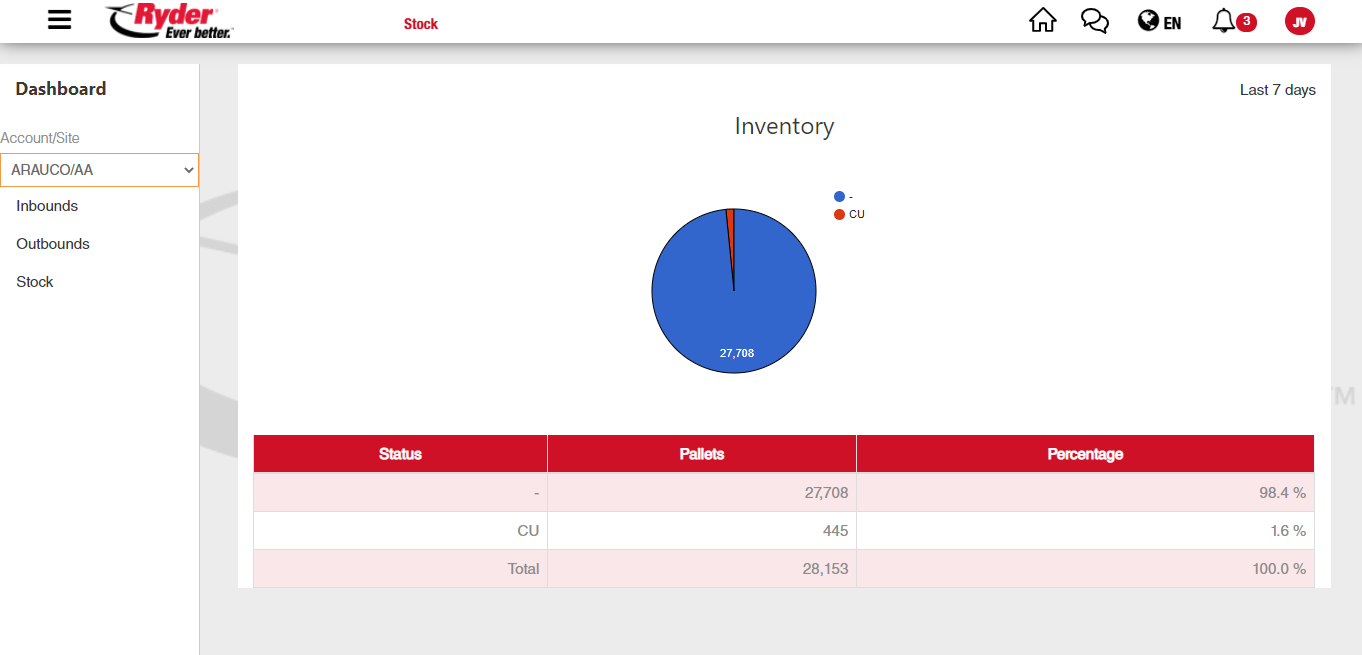Click the Ryder logo
The width and height of the screenshot is (1362, 655).
169,21
